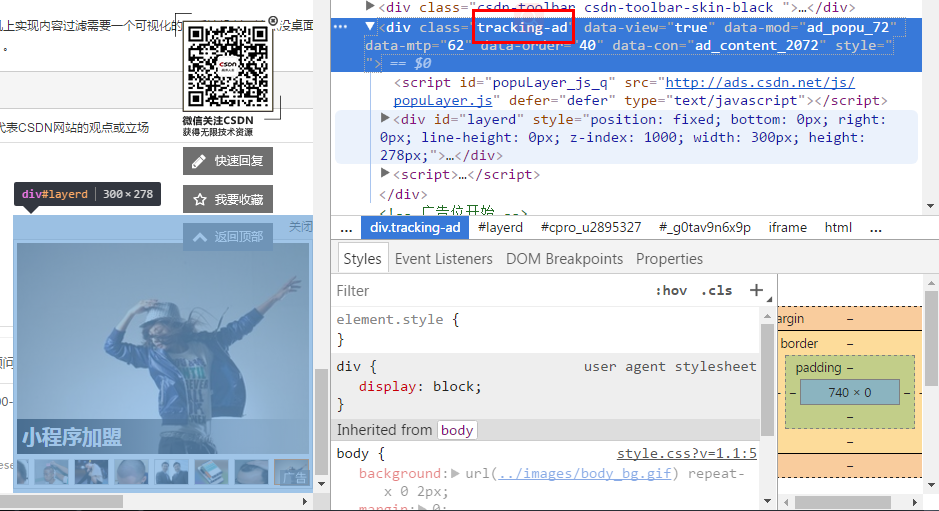The height and width of the screenshot is (511, 939).
Task: Click left breadcrumb overflow ellipsis
Action: tap(346, 228)
